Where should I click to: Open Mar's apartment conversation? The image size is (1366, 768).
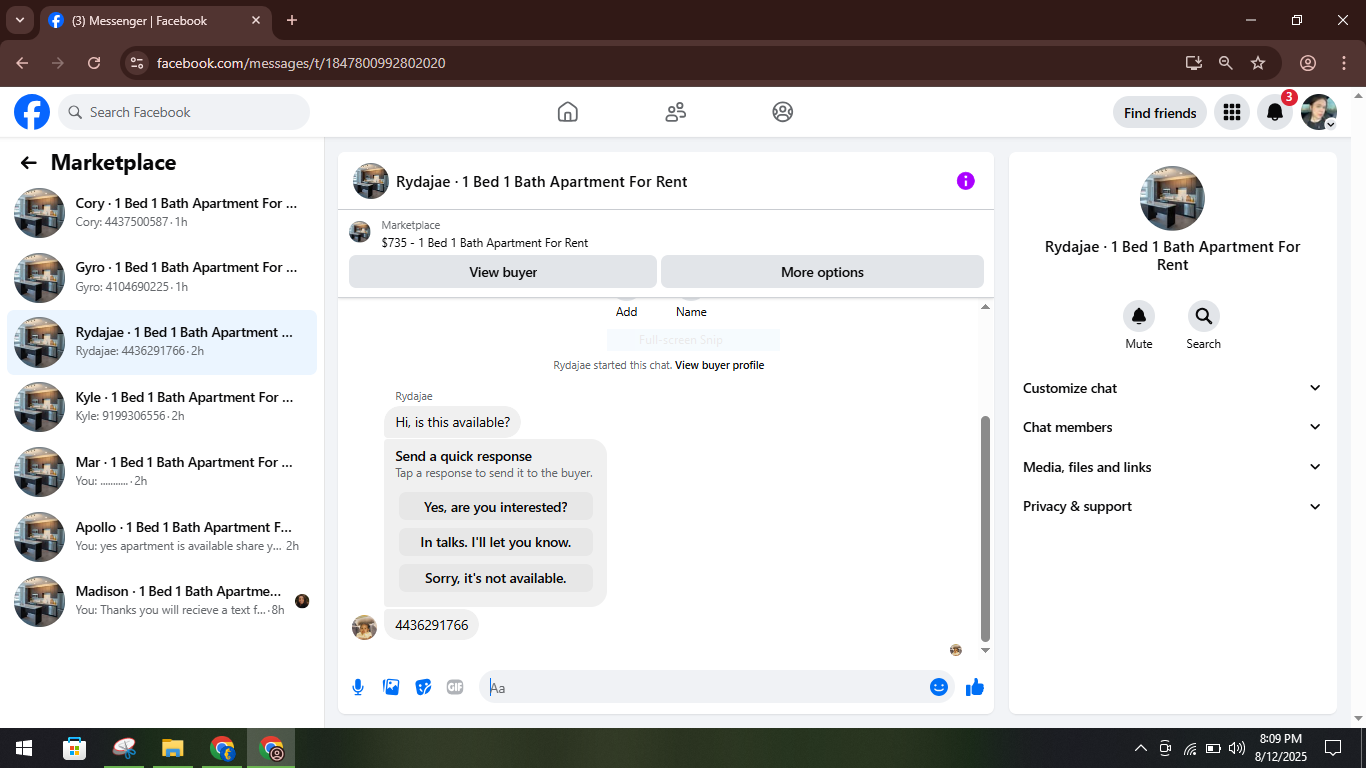[x=162, y=472]
